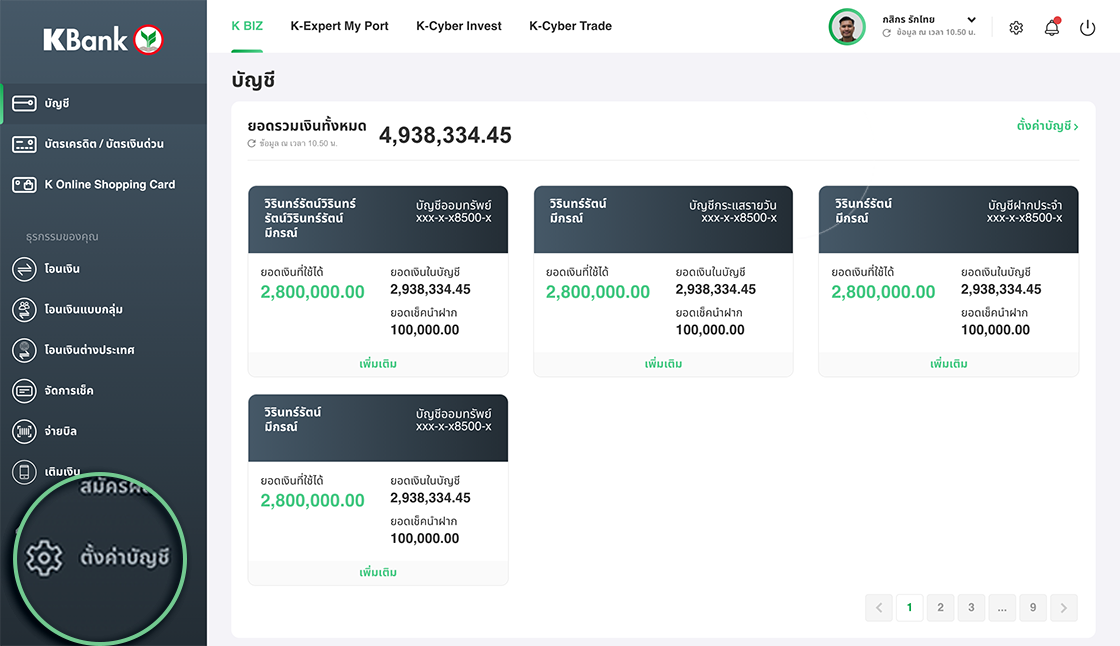Go to next page with right chevron
Viewport: 1120px width, 646px height.
point(1064,607)
